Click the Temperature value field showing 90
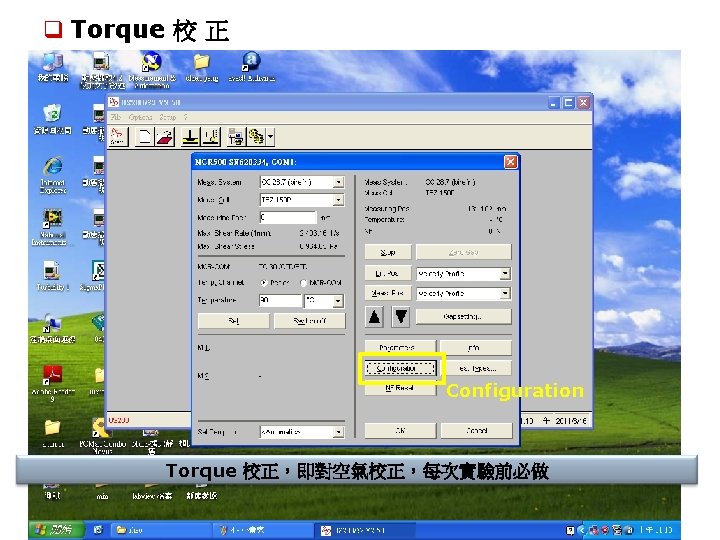Viewport: 720px width, 540px height. pyautogui.click(x=280, y=301)
